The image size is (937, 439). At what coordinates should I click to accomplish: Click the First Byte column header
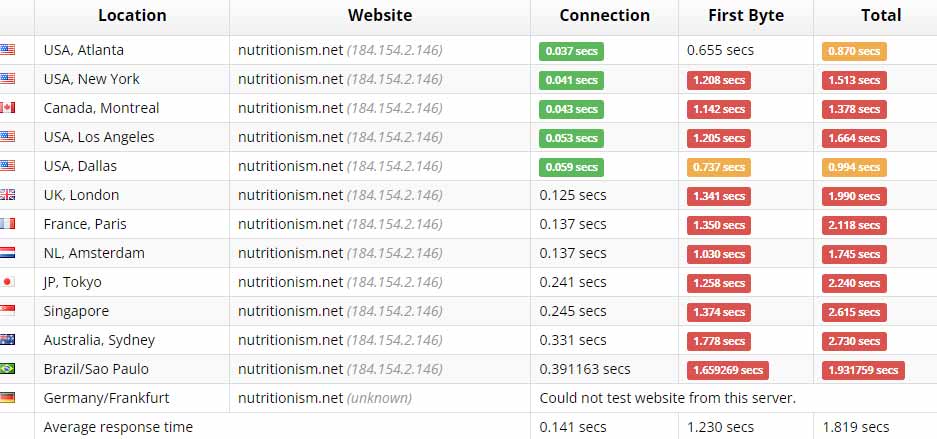745,15
